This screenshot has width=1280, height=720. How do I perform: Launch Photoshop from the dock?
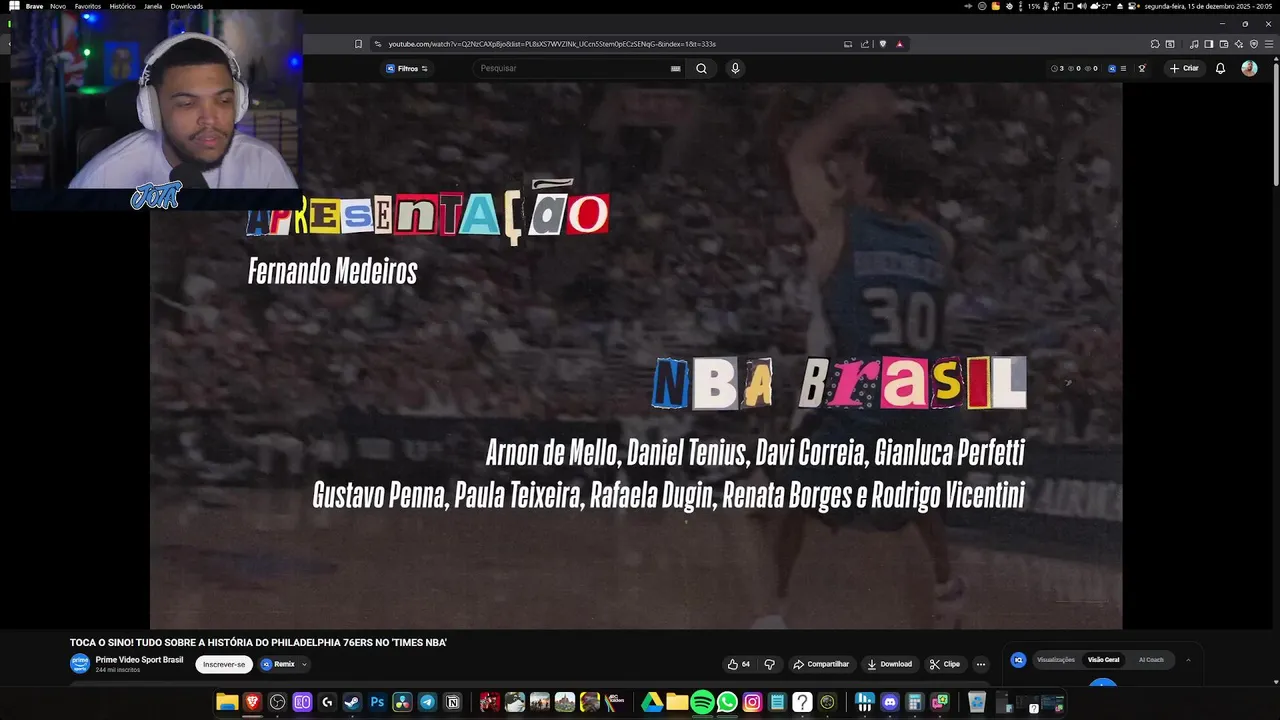click(377, 702)
